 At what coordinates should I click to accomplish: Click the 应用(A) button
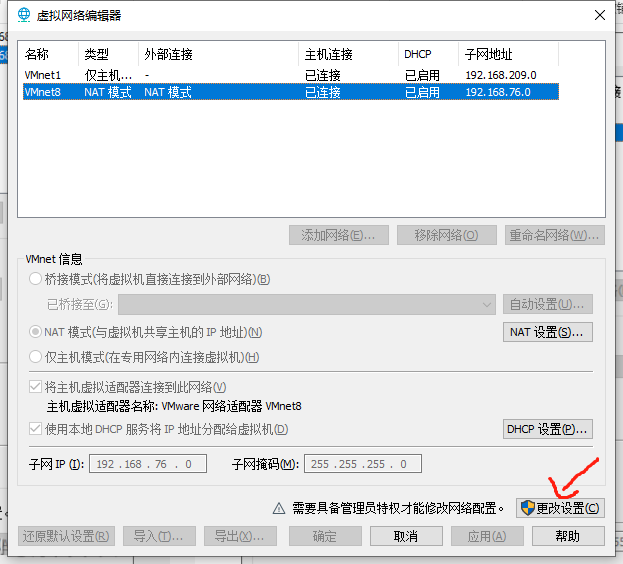coord(488,536)
